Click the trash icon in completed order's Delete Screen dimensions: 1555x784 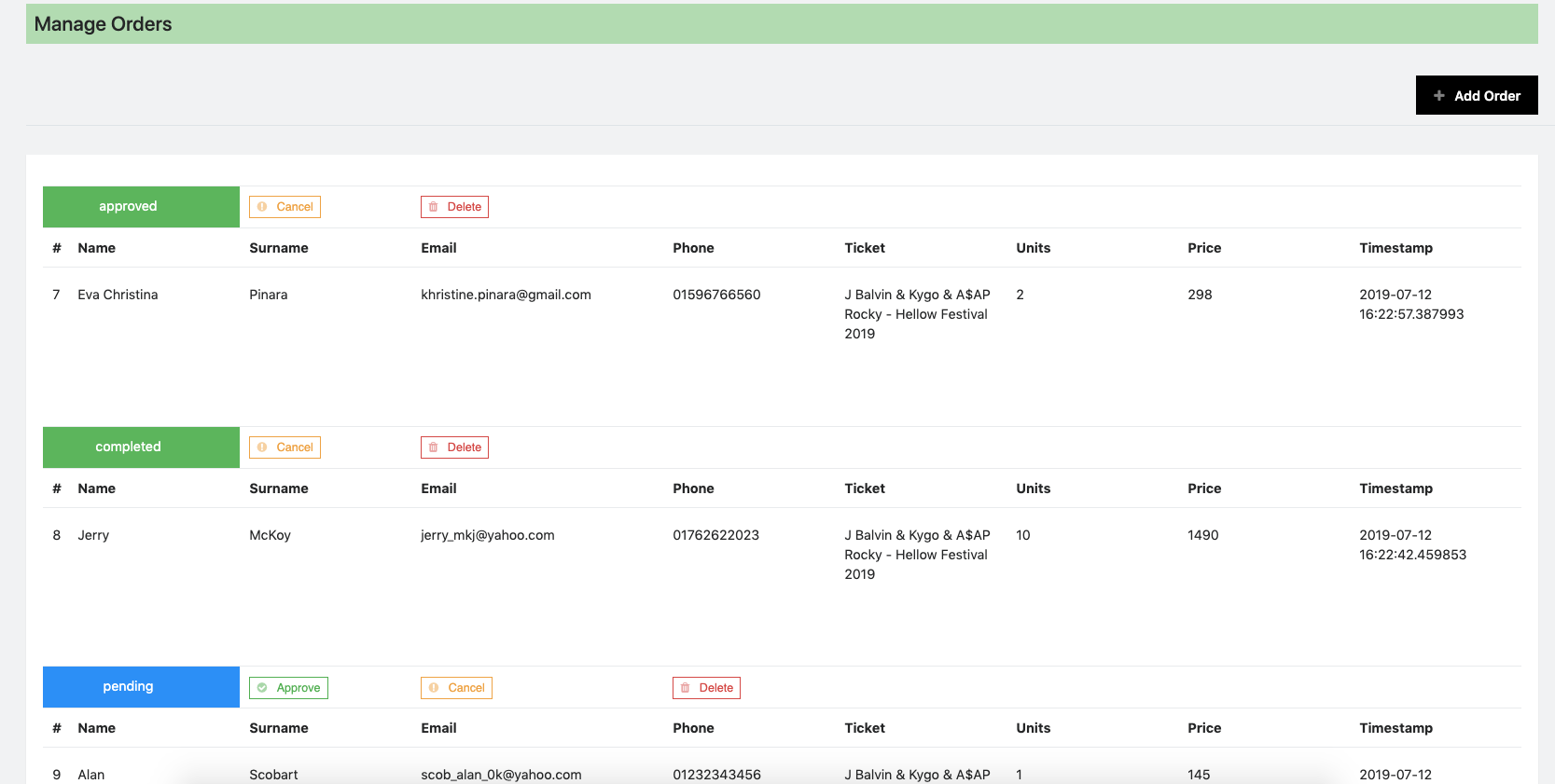434,447
